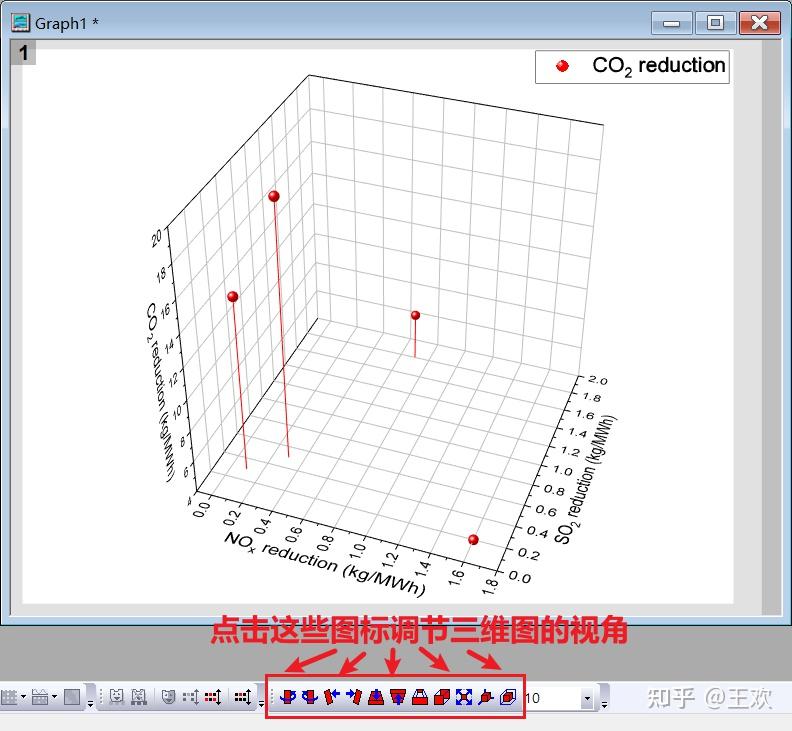Click the rotation angle field showing 10
Screen dimensions: 792x731
point(553,698)
